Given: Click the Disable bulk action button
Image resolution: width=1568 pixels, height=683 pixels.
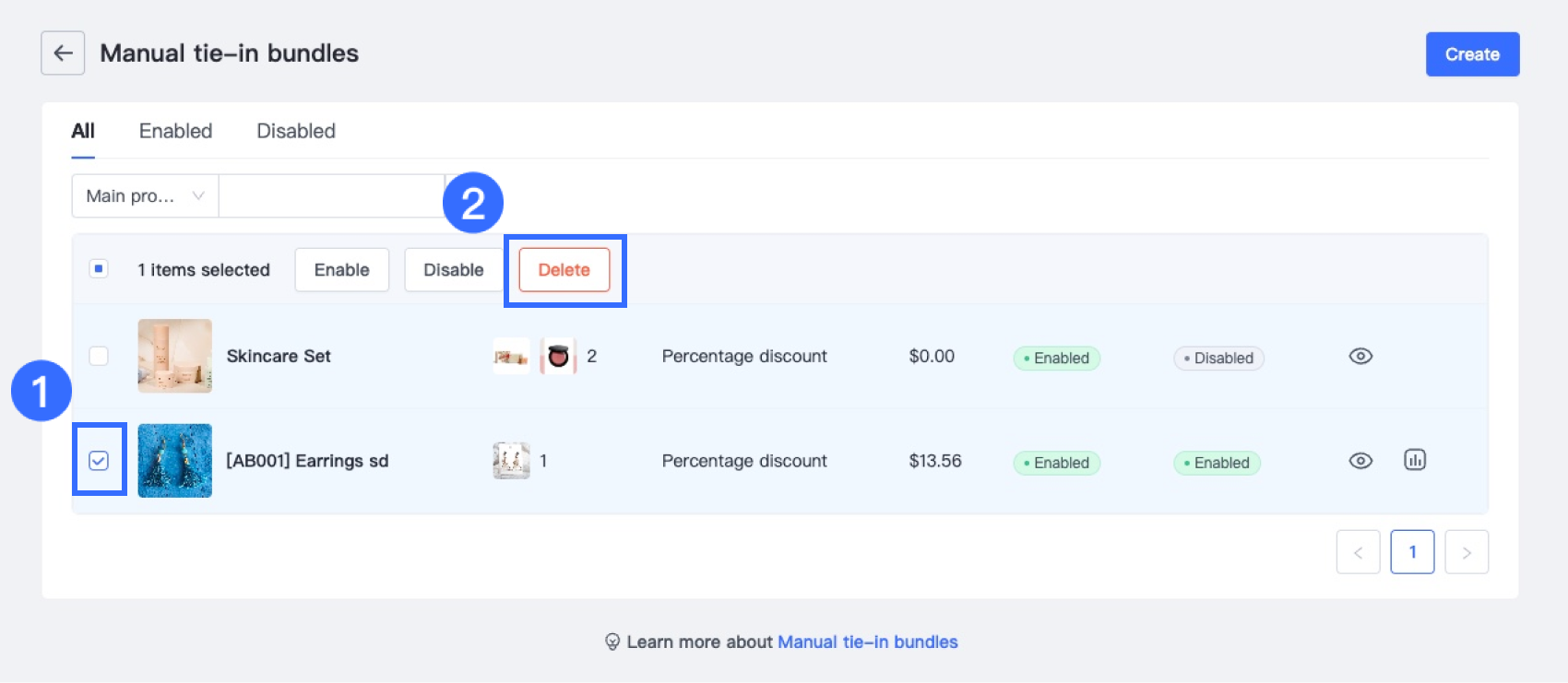Looking at the screenshot, I should tap(453, 270).
